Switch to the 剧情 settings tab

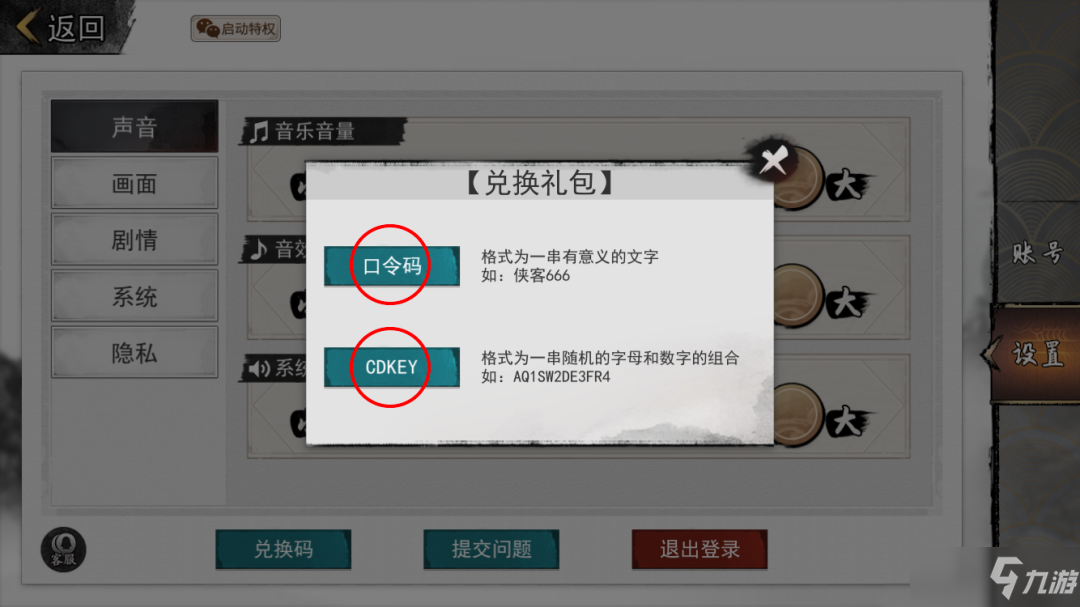[134, 240]
